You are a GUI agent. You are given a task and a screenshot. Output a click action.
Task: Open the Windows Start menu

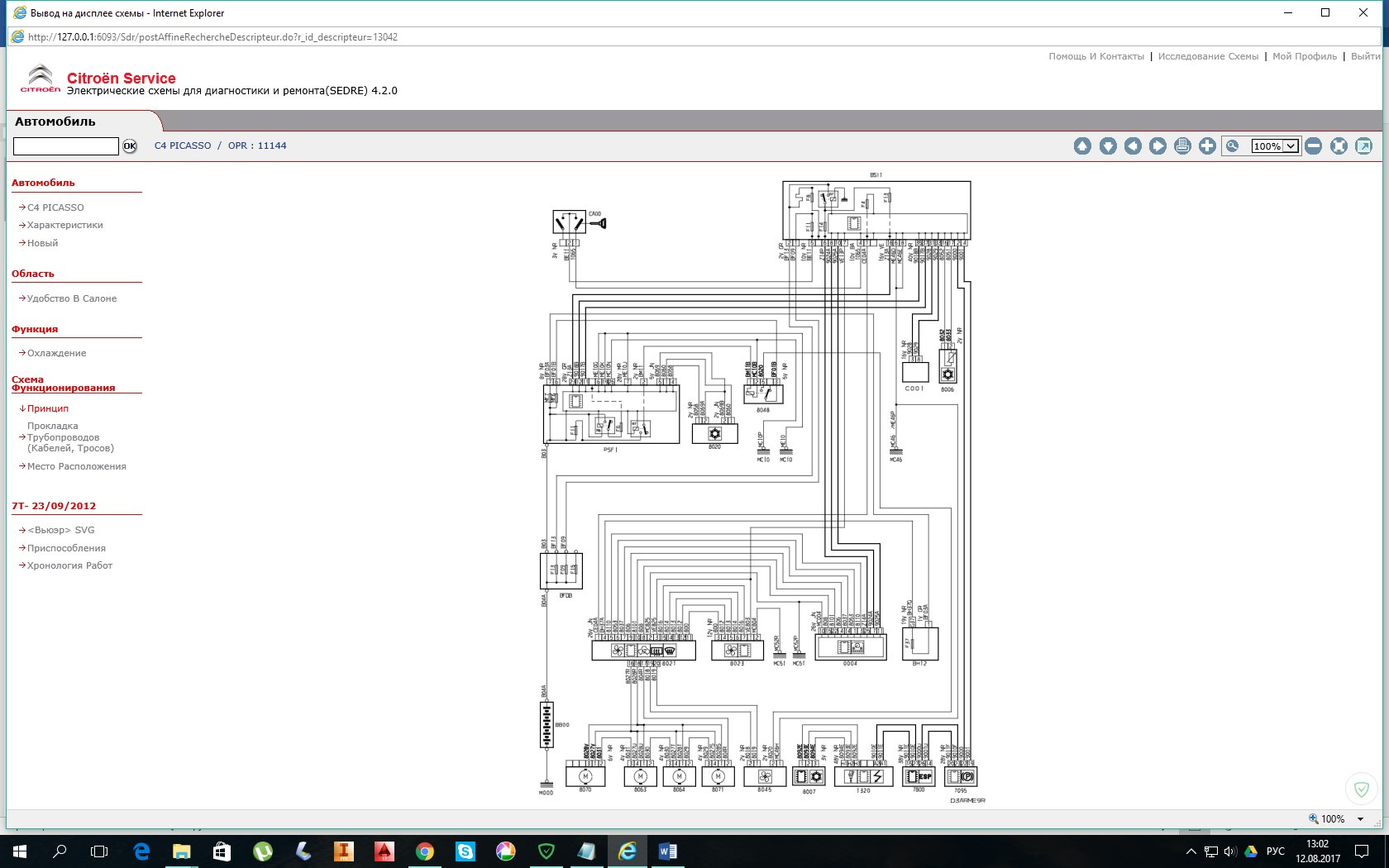20,851
